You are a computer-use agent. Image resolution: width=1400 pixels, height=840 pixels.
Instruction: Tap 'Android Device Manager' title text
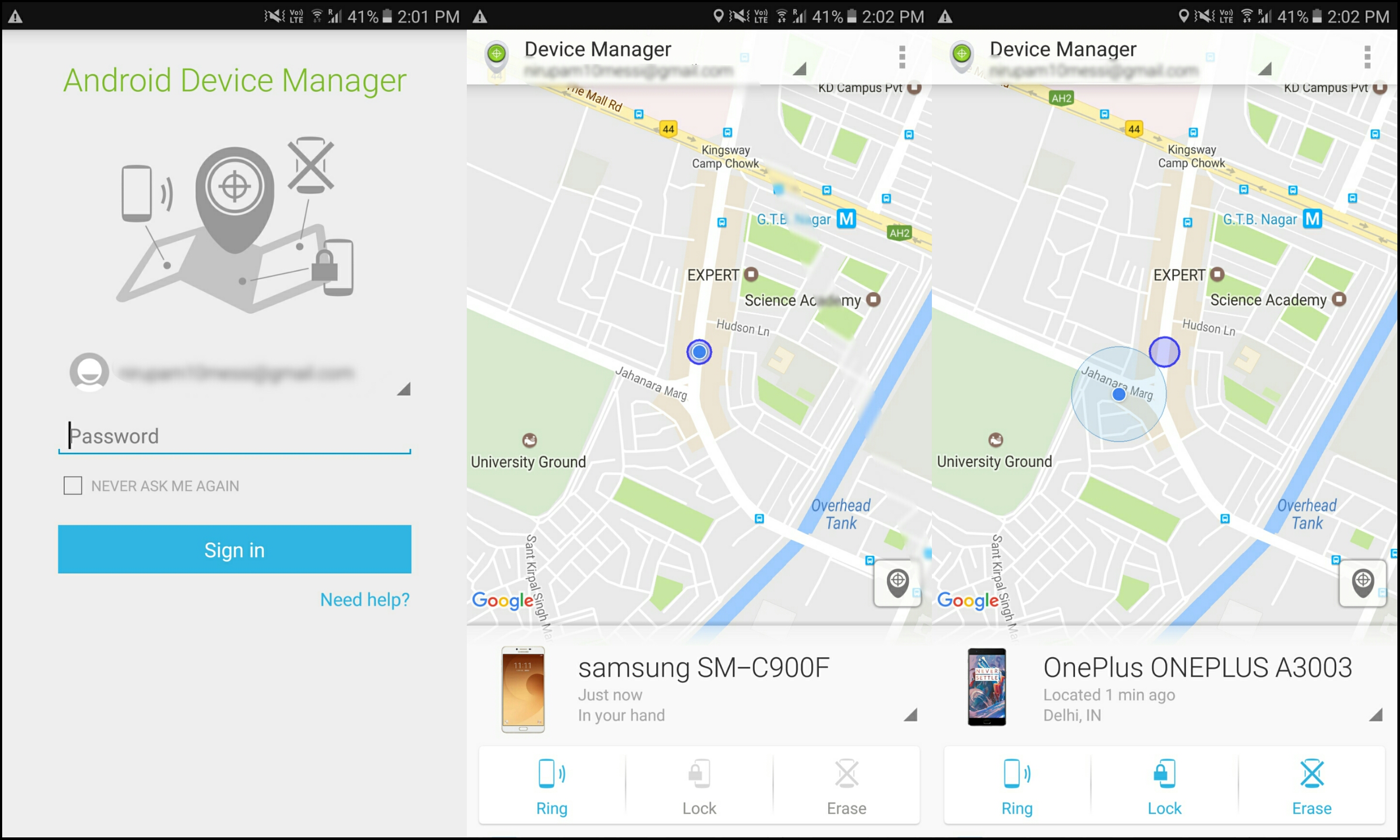click(235, 80)
